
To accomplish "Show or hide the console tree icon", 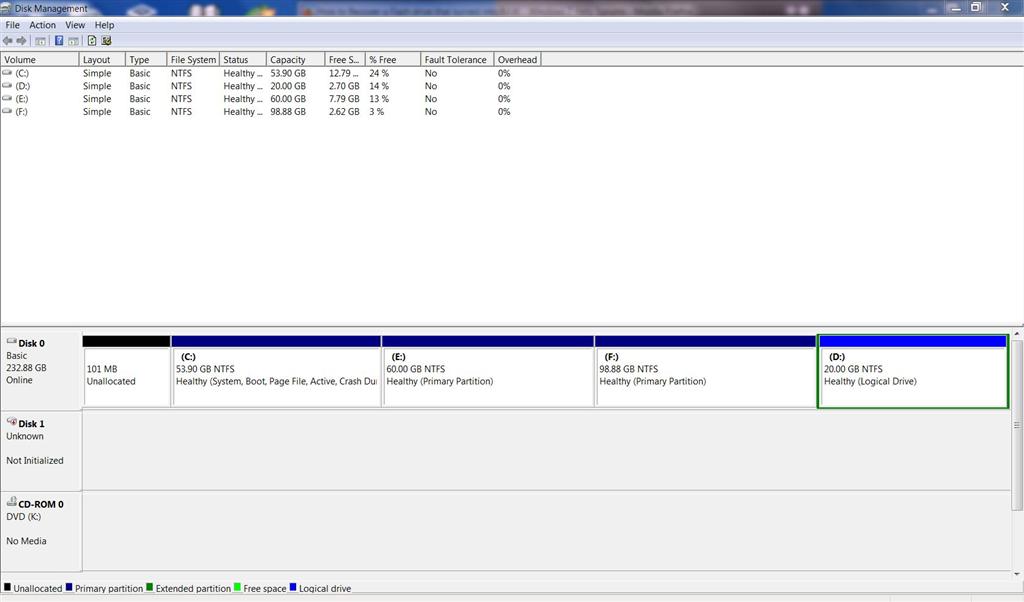I will click(40, 40).
